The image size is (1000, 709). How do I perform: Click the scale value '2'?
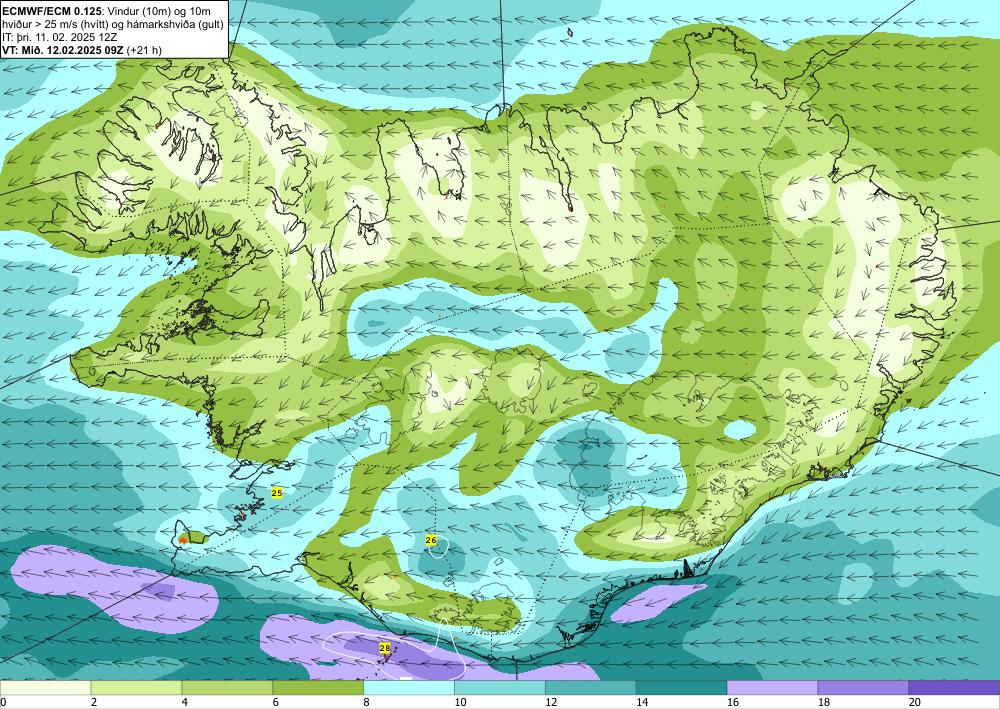pos(94,702)
